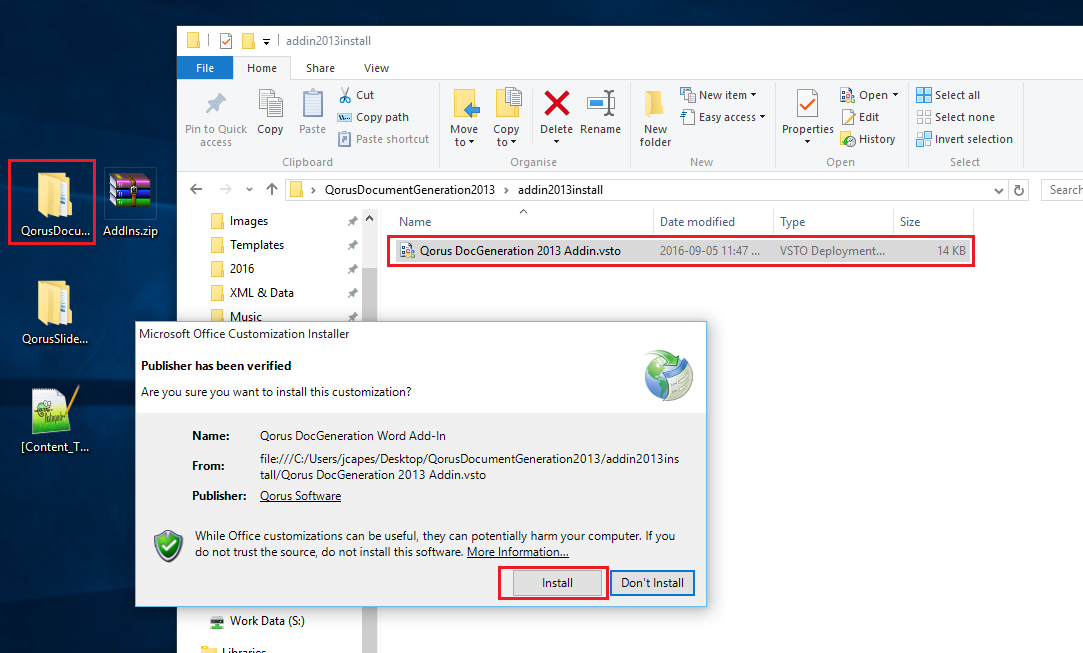Image resolution: width=1083 pixels, height=653 pixels.
Task: Switch to the View ribbon tab
Action: tap(376, 68)
